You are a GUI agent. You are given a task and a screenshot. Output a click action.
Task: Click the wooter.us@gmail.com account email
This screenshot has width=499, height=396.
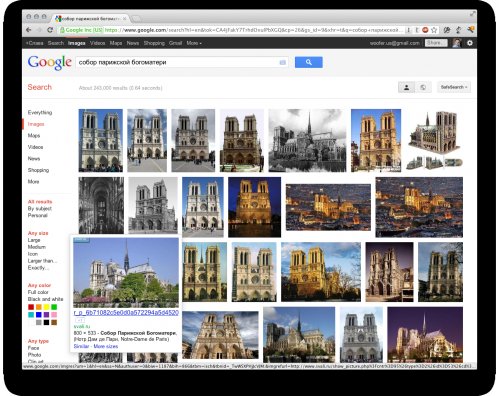[x=395, y=43]
